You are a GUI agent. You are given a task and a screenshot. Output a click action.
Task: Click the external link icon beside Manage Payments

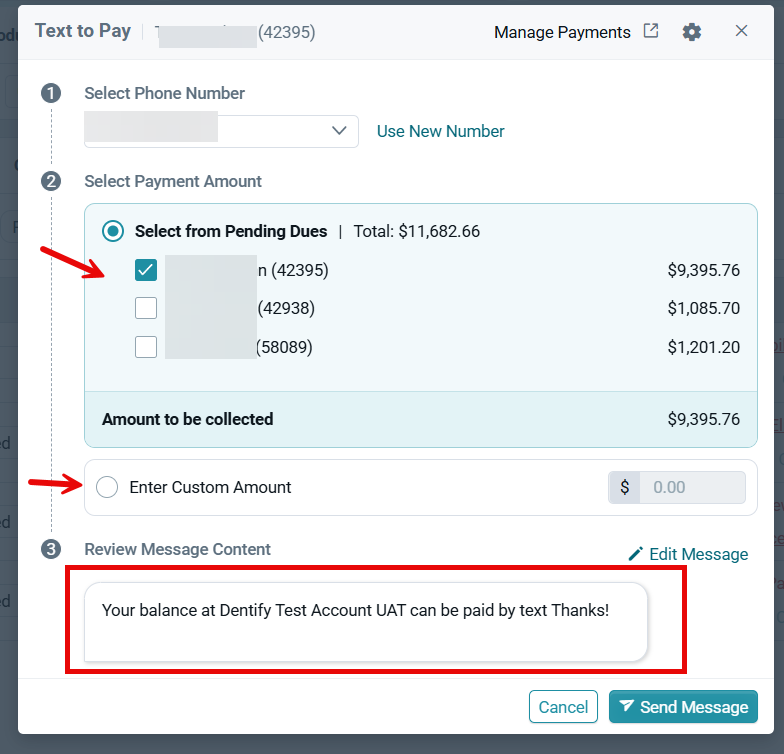(650, 30)
